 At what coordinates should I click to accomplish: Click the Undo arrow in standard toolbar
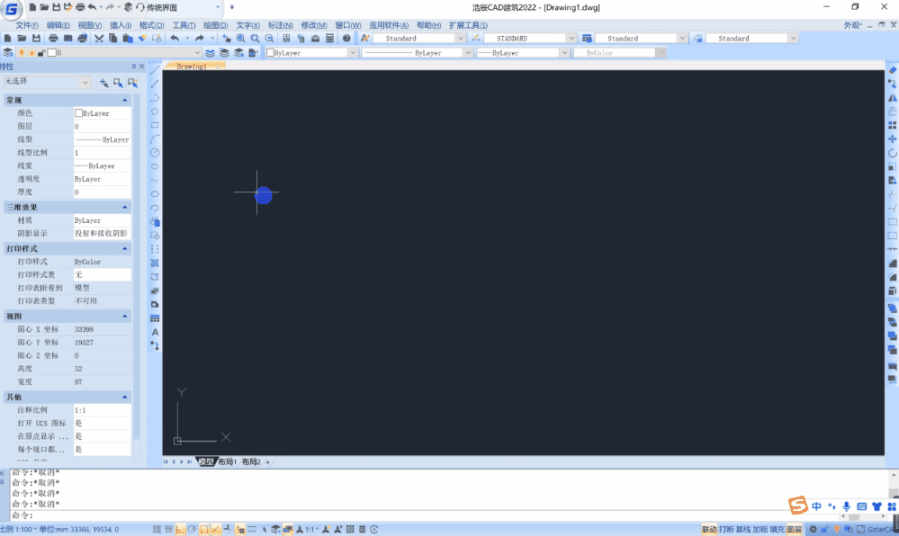coord(175,38)
